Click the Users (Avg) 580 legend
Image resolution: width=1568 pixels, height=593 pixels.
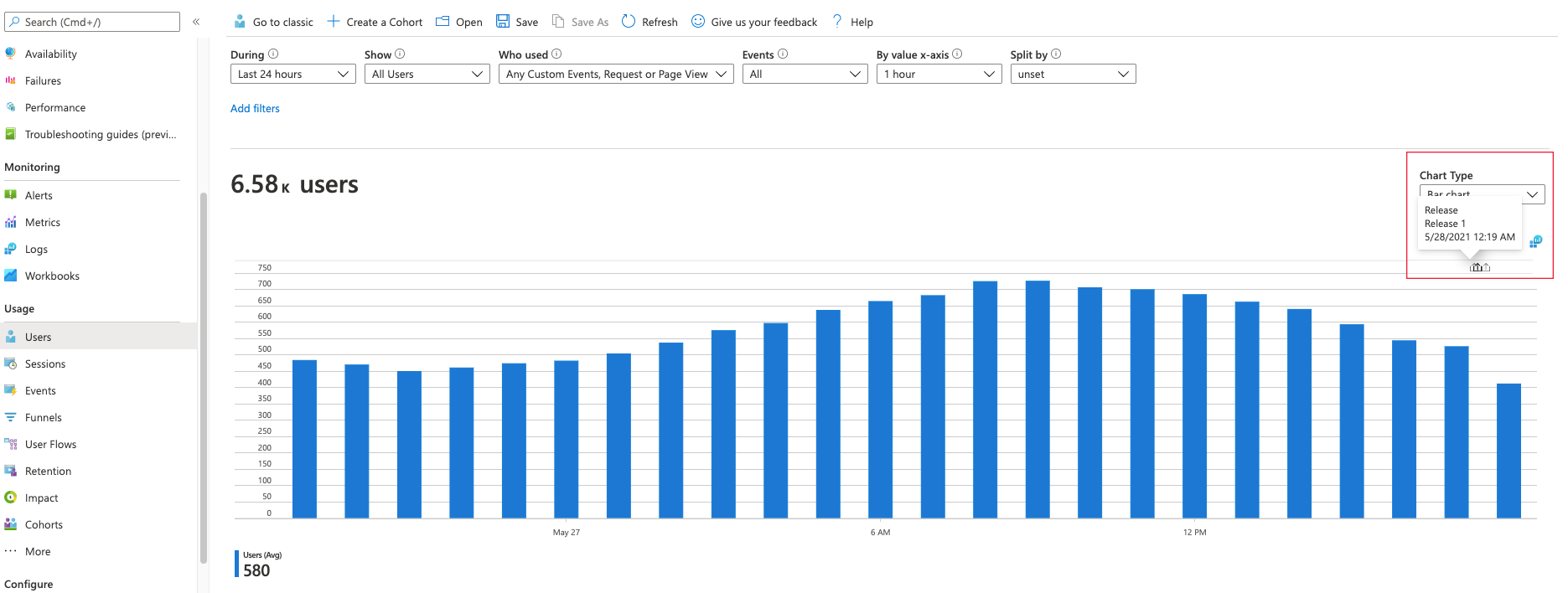click(x=259, y=565)
